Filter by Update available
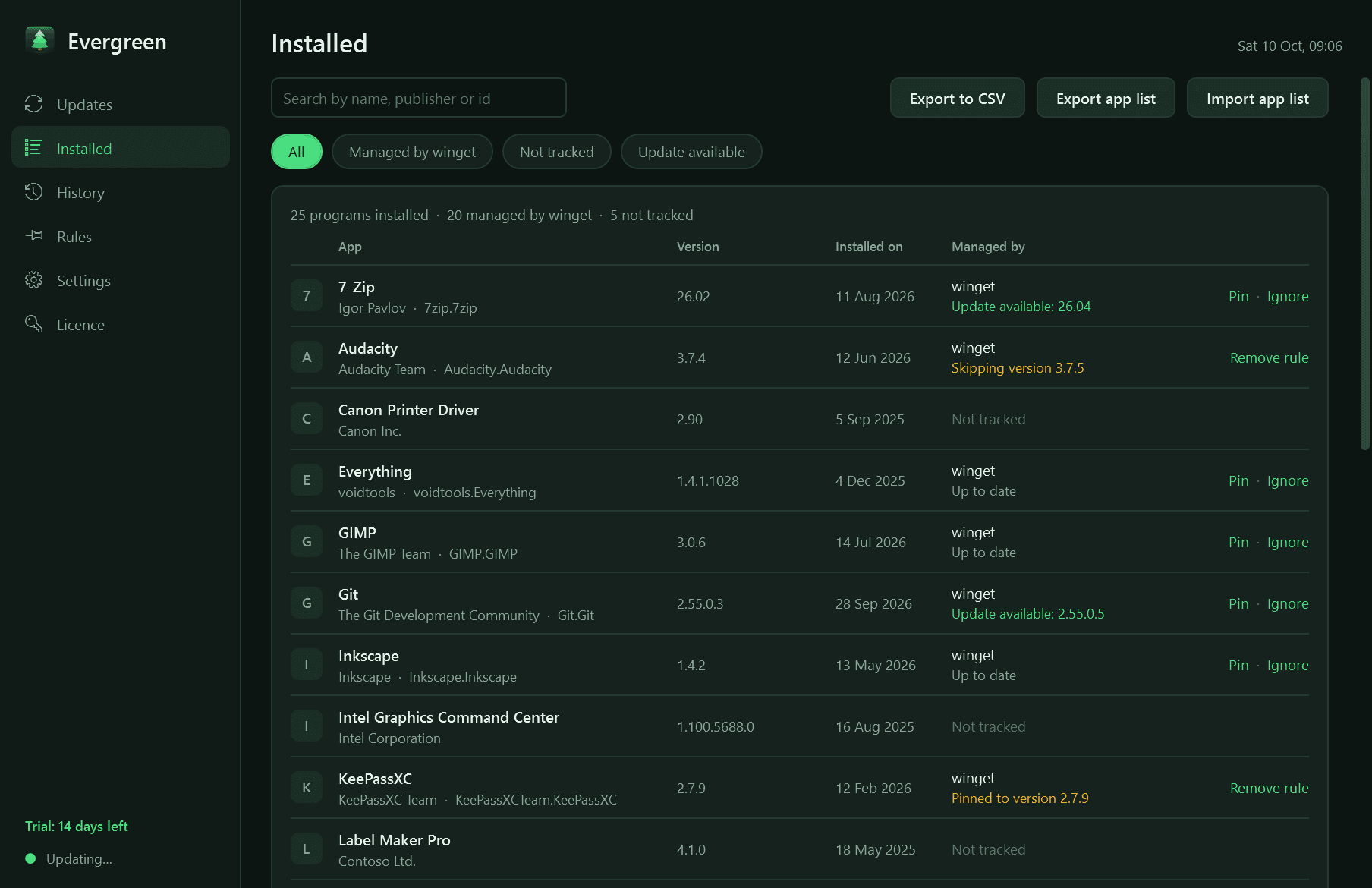 pos(691,152)
